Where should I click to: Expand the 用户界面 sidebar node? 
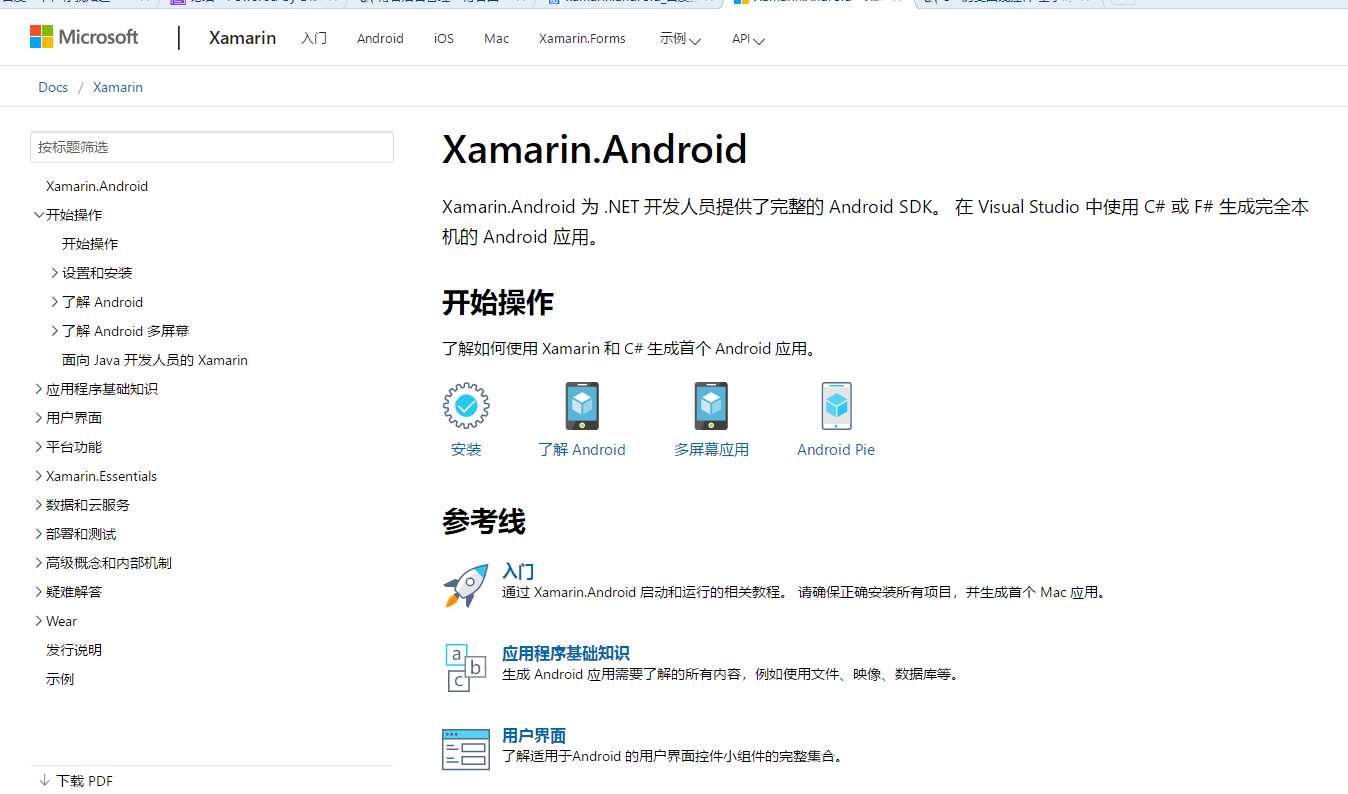coord(39,418)
